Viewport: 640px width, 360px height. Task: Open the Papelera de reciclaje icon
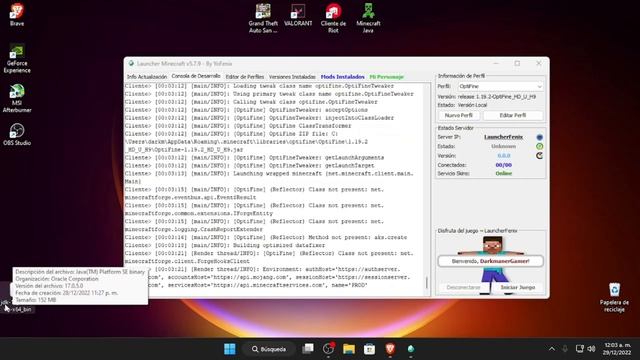[614, 297]
